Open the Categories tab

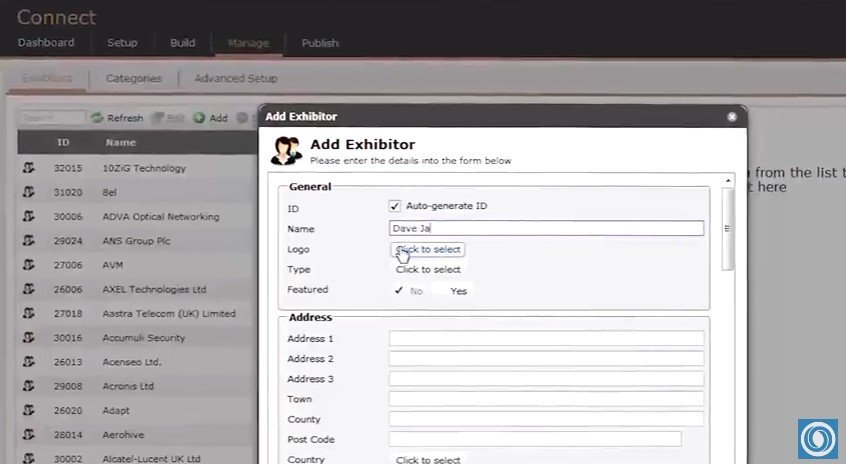(x=133, y=78)
